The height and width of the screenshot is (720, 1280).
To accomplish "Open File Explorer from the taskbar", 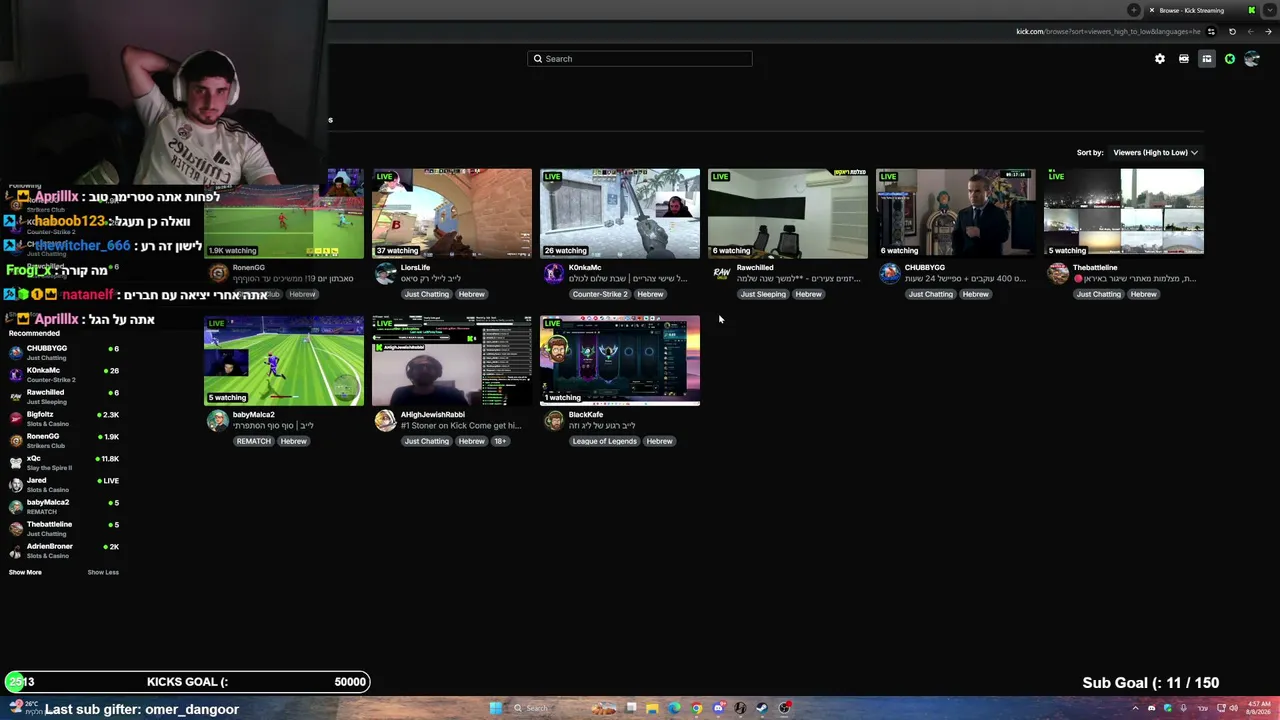I will coord(652,709).
